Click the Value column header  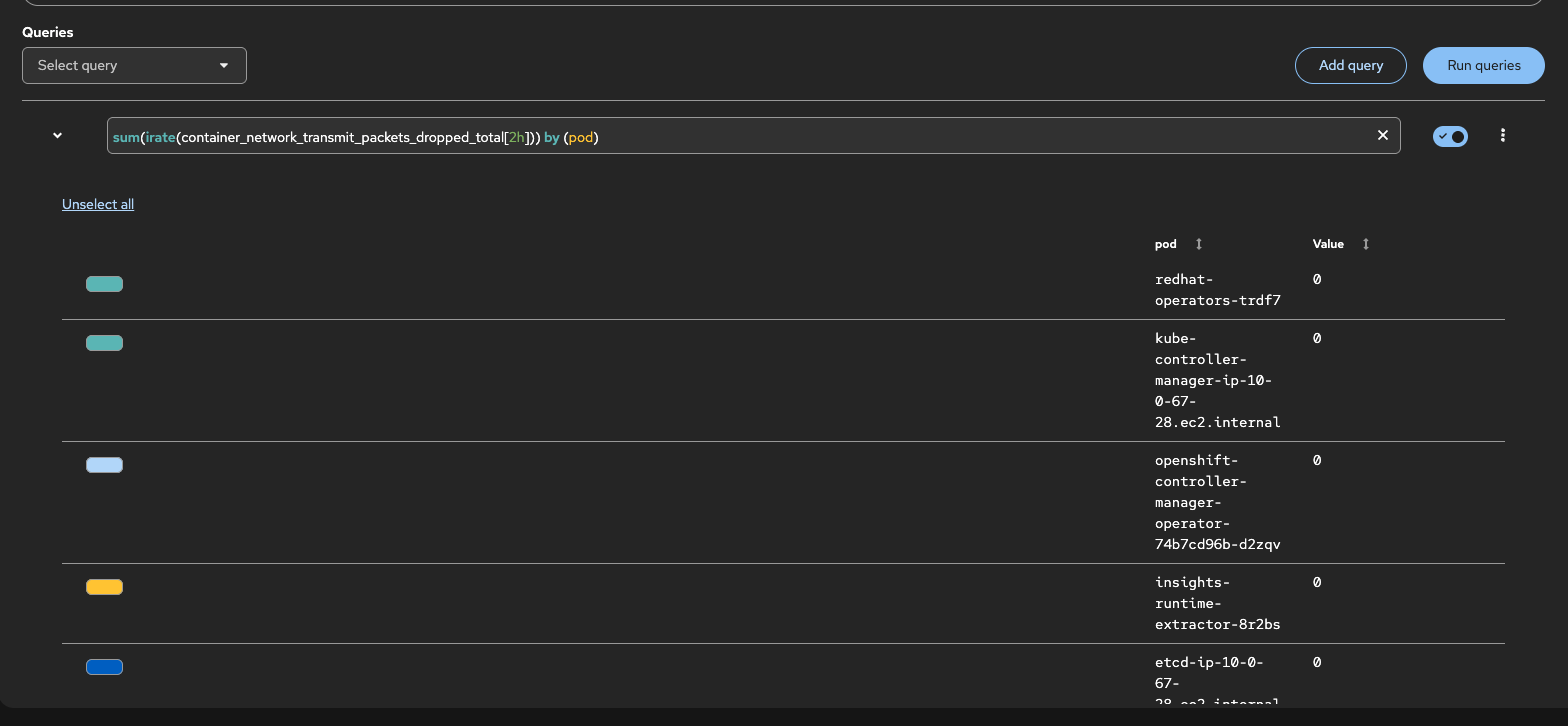[x=1328, y=244]
